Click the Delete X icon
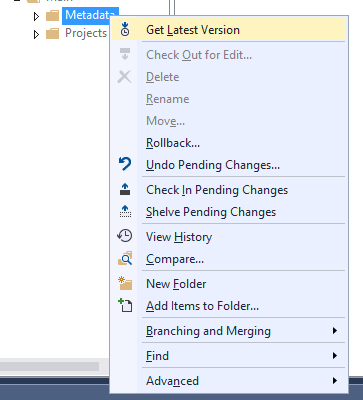363x400 pixels. [124, 77]
